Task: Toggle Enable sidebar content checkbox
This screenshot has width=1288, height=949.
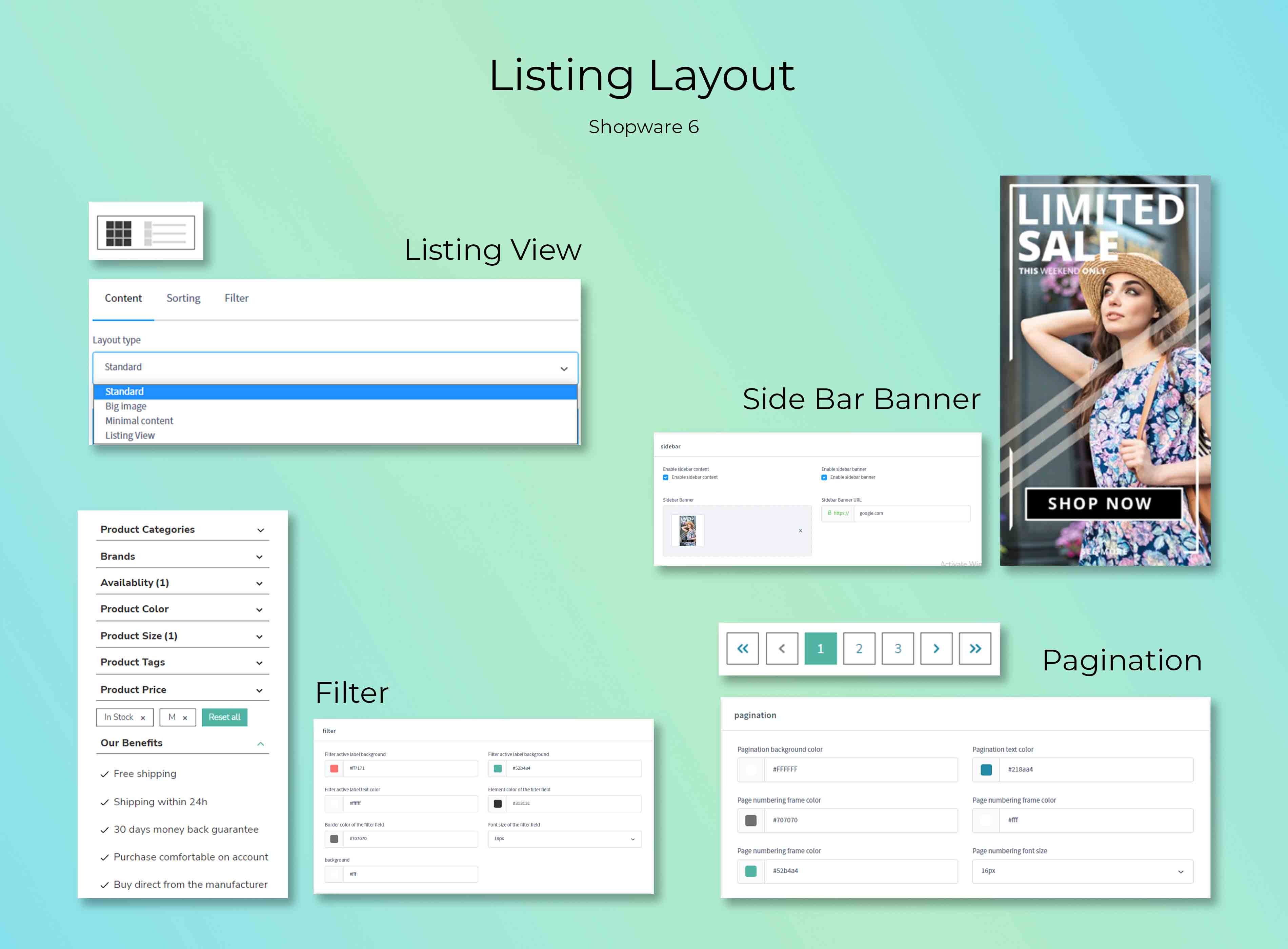Action: 666,477
